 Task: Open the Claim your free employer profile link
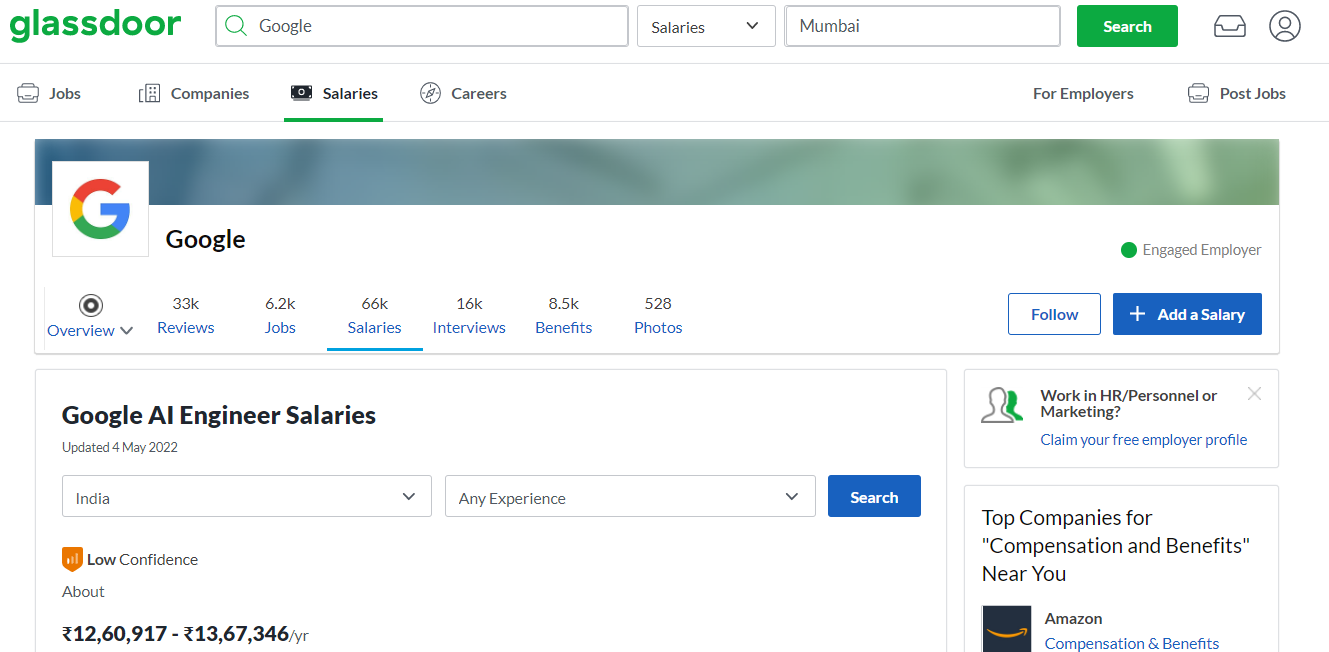pyautogui.click(x=1144, y=439)
